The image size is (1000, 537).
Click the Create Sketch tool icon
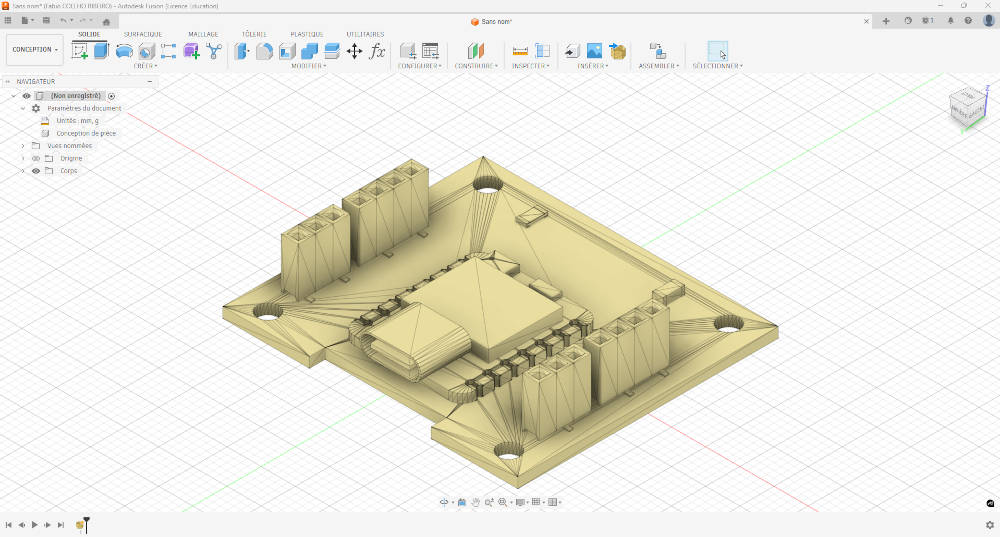click(80, 50)
